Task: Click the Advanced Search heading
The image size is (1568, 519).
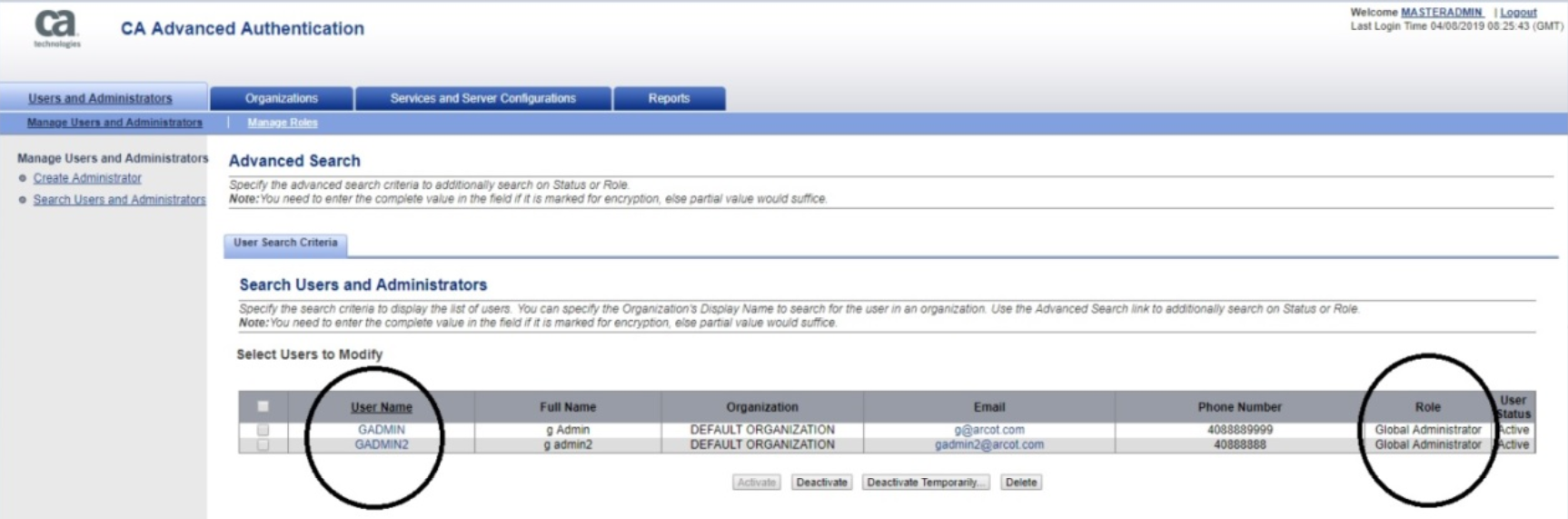Action: 294,161
